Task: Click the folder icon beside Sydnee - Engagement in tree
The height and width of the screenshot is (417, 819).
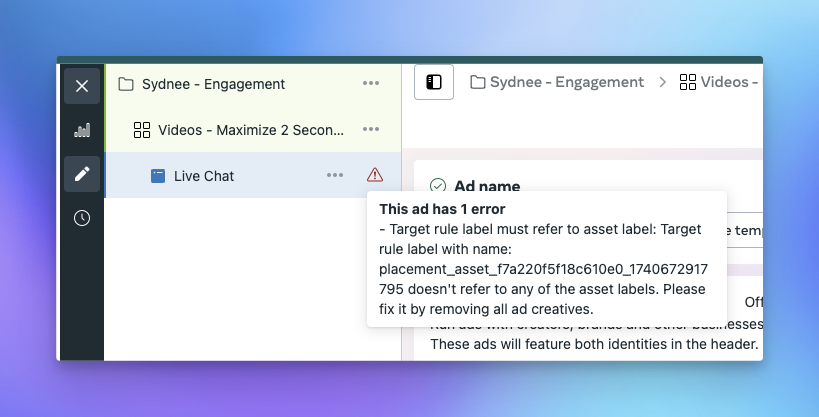Action: point(125,84)
